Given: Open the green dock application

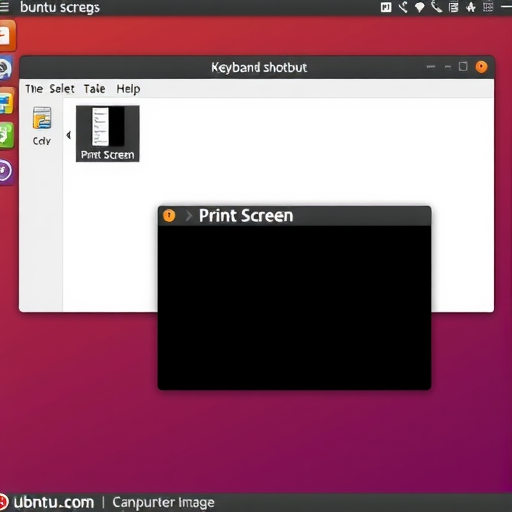Looking at the screenshot, I should tap(7, 135).
